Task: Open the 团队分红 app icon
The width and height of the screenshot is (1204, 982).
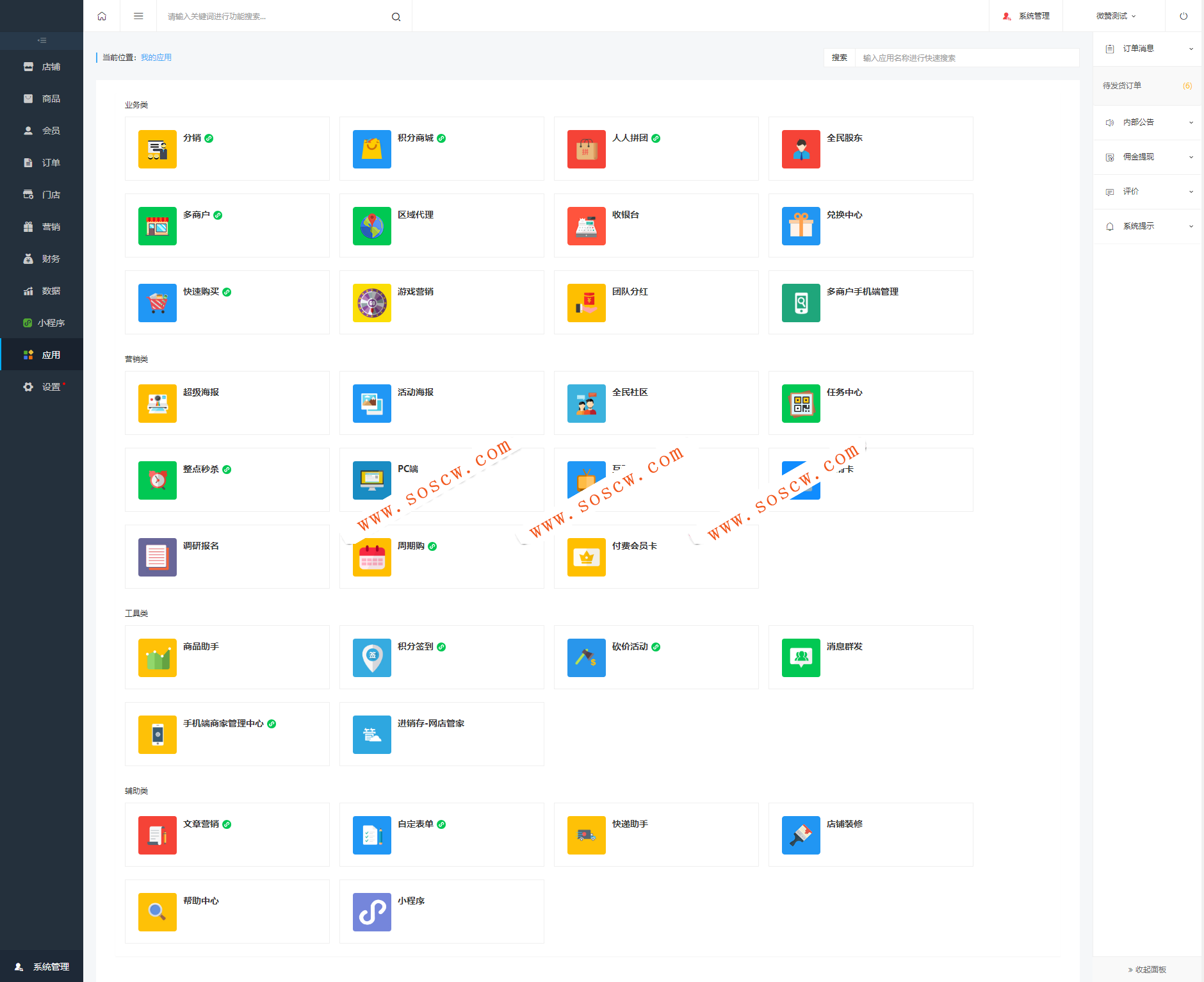Action: pos(586,303)
